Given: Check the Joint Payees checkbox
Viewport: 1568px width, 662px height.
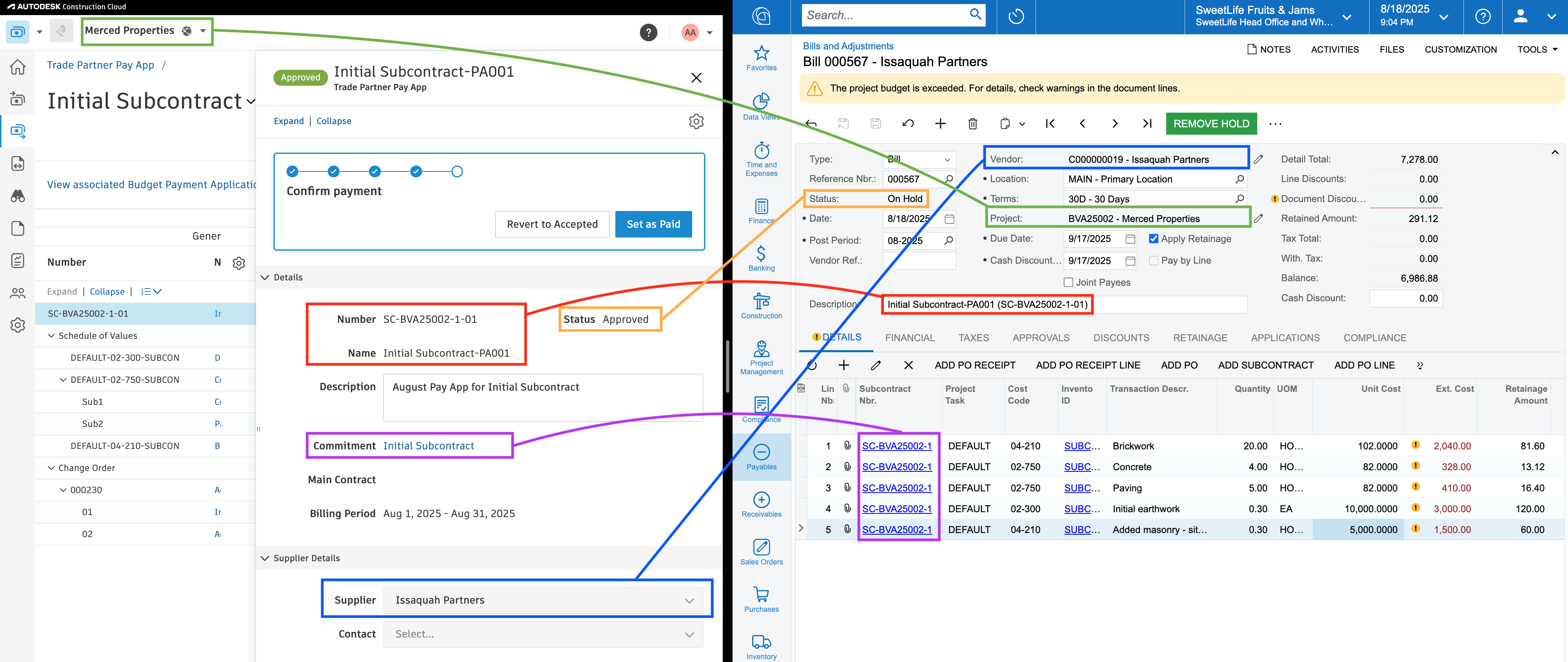Looking at the screenshot, I should coord(1068,282).
